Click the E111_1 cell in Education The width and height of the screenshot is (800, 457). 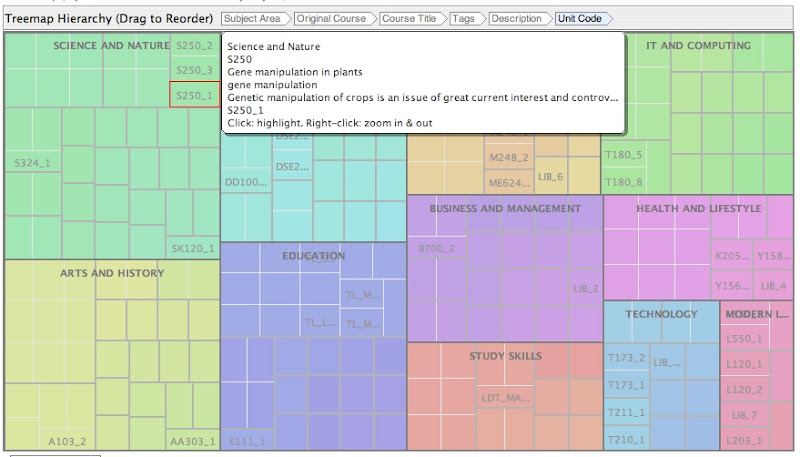246,441
